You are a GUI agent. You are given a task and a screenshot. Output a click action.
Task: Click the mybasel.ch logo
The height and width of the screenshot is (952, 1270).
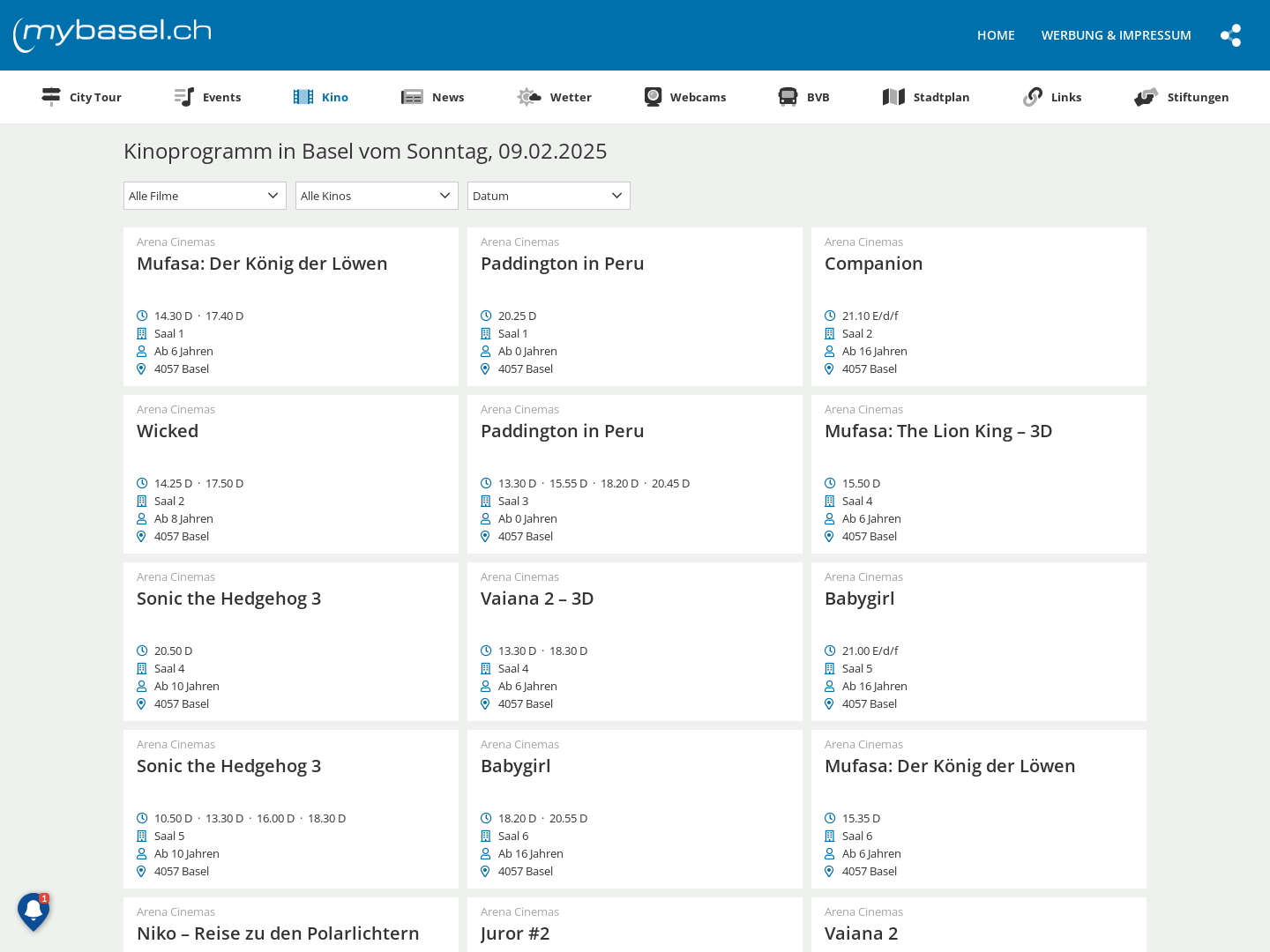(x=112, y=34)
